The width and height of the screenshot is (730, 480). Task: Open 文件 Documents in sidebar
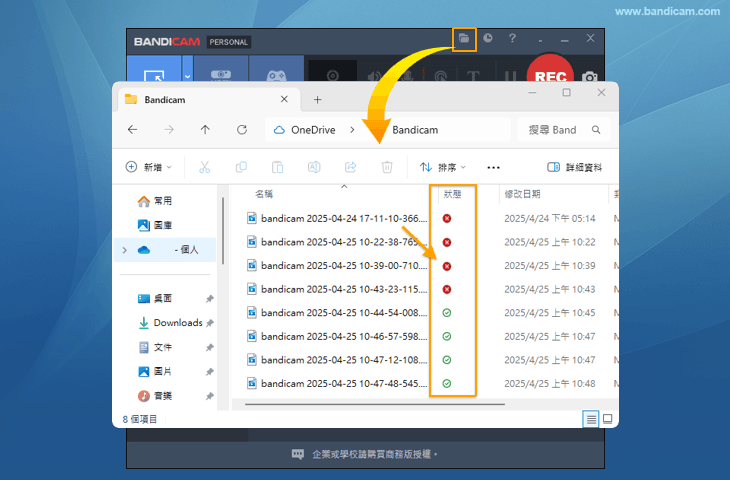155,347
